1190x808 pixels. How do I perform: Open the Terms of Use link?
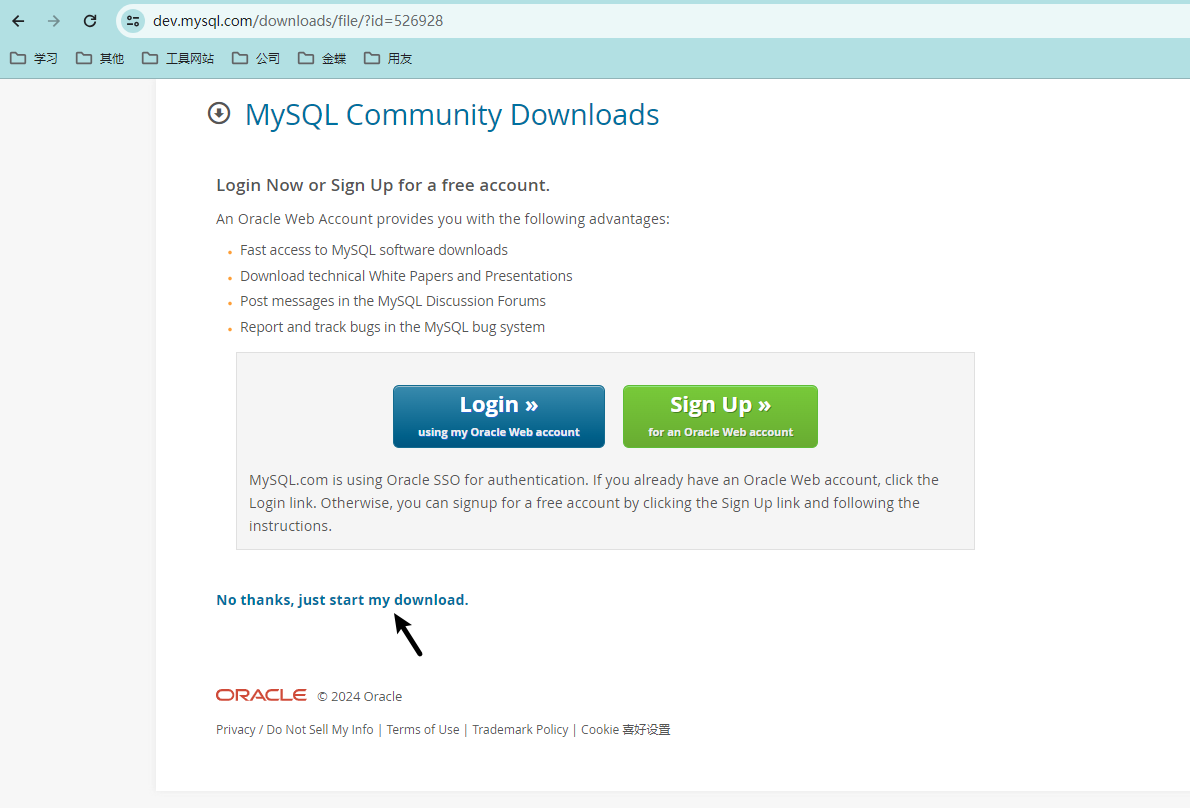pos(423,730)
